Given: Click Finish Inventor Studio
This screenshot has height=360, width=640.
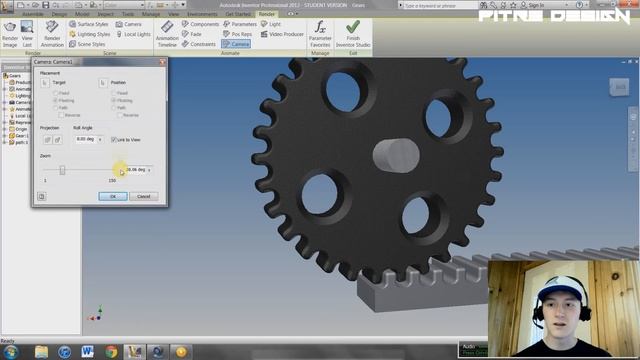Looking at the screenshot, I should pos(353,34).
